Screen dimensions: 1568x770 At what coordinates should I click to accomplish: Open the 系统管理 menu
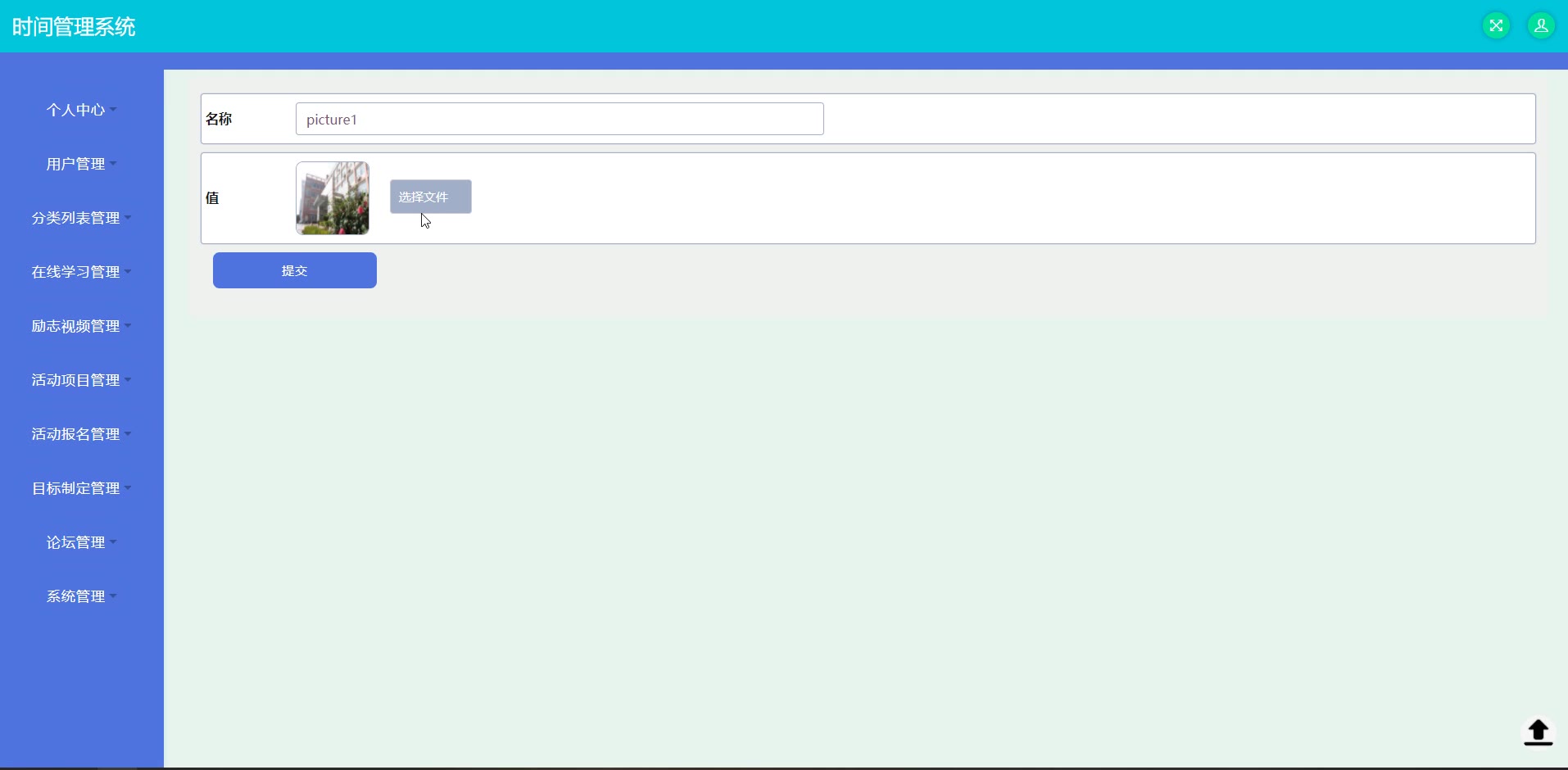click(82, 596)
